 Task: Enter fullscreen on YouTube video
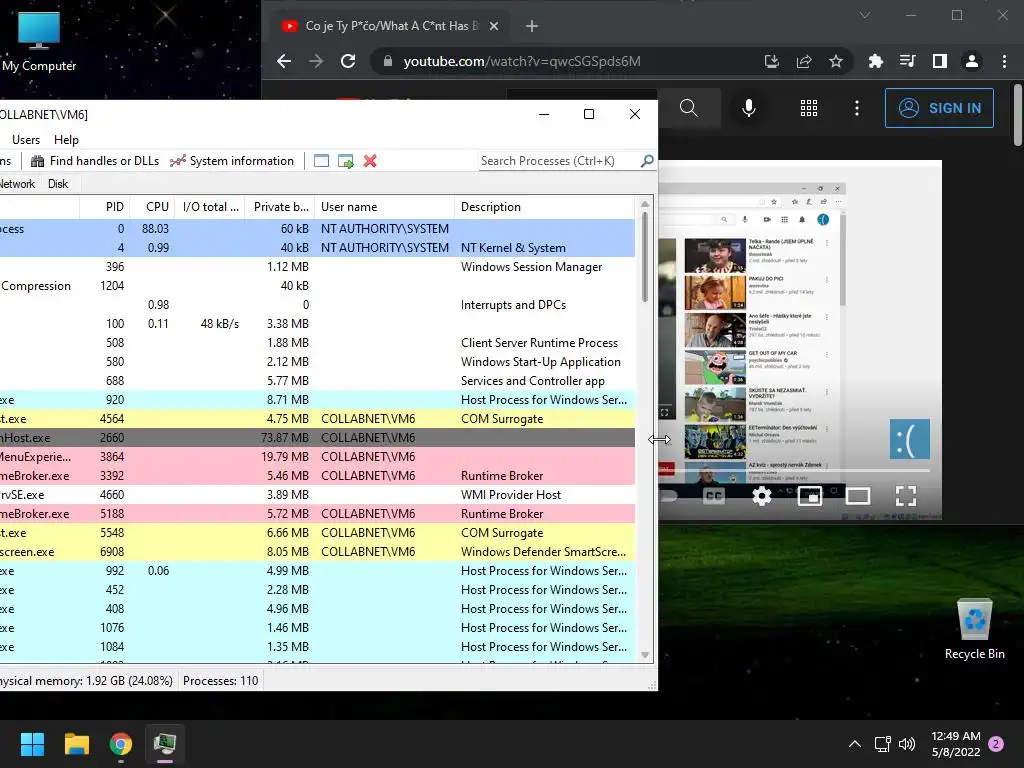click(x=906, y=496)
